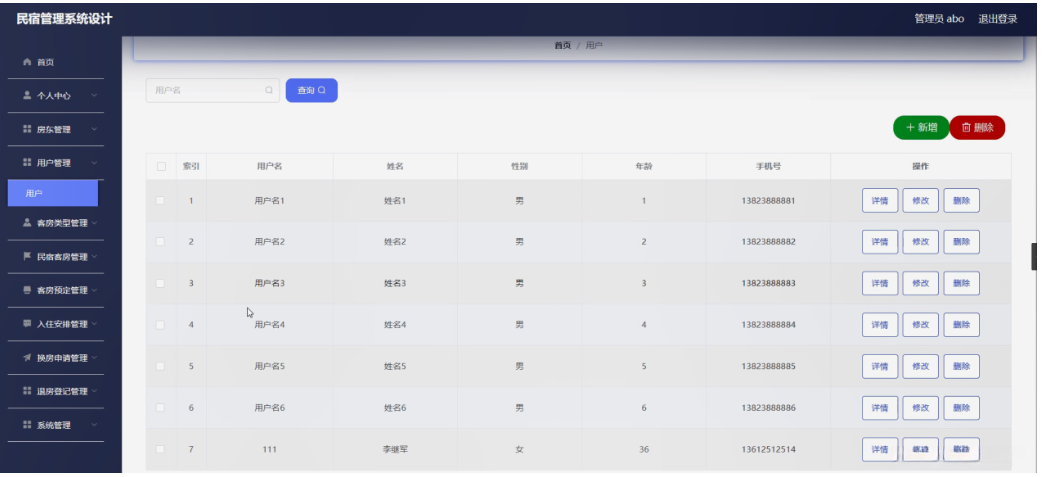The image size is (1045, 477).
Task: Check the box for row 用户名5
Action: pyautogui.click(x=160, y=366)
